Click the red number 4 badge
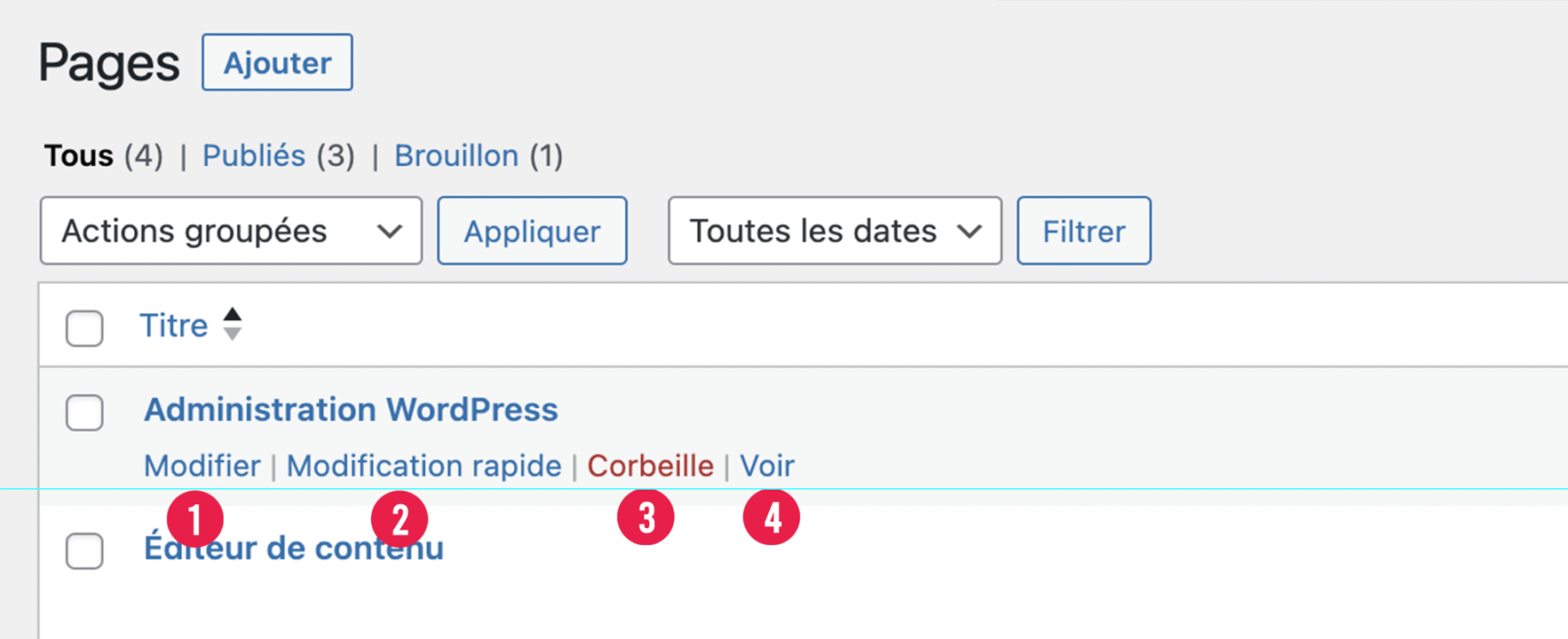This screenshot has width=1568, height=639. coord(772,517)
